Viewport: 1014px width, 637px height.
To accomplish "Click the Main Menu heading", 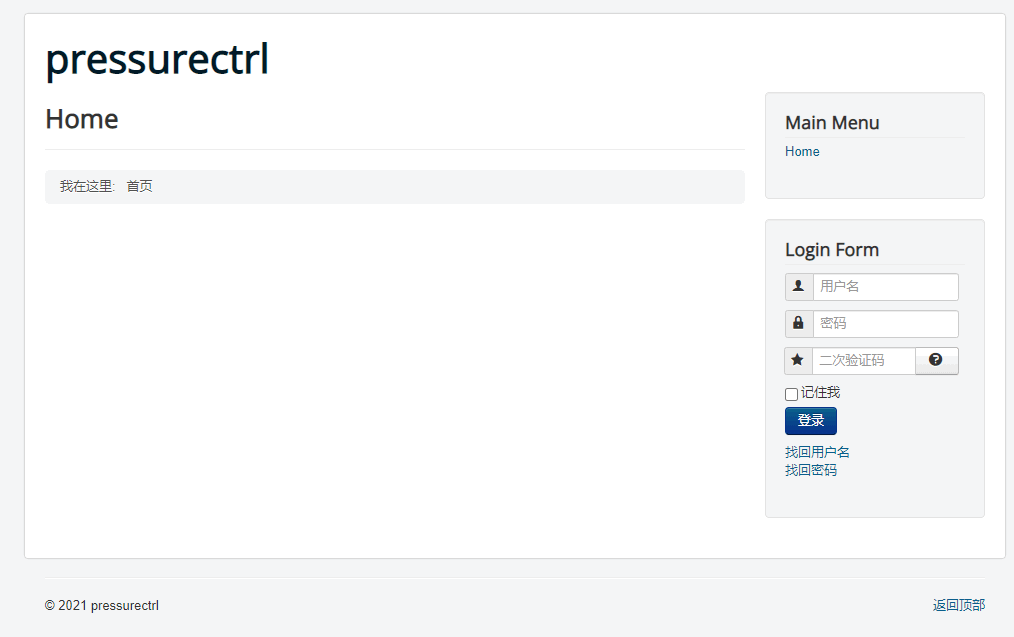I will 832,123.
